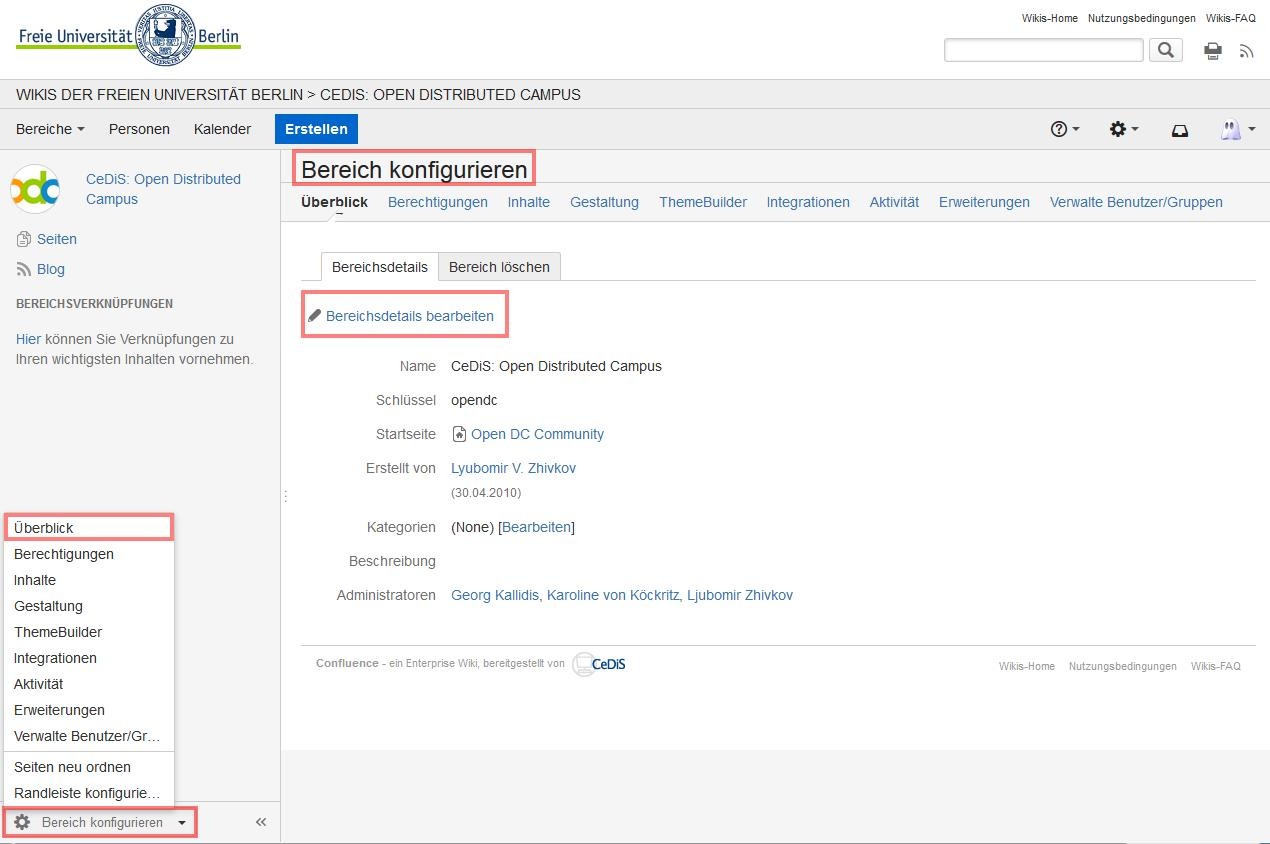Click CeDiS: Open Distributed Campus sidebar title
Screen dimensions: 1270x844
click(x=163, y=189)
